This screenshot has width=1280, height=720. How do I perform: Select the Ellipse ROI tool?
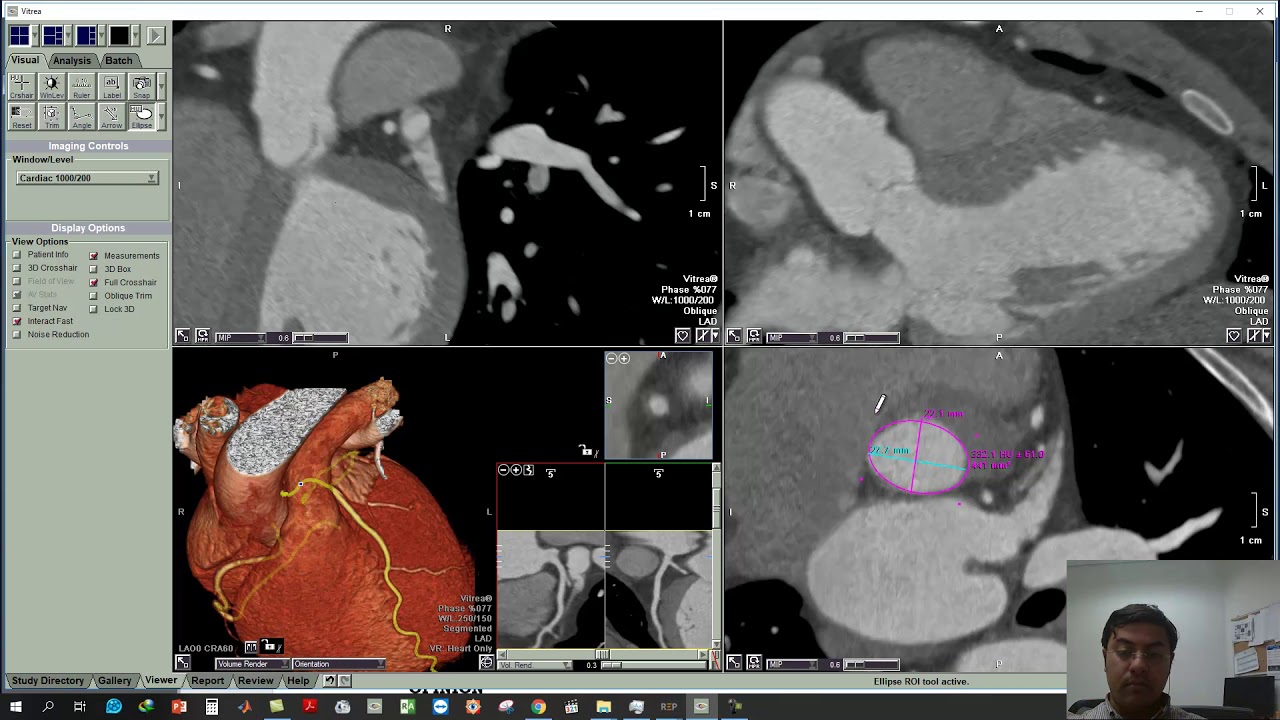(x=141, y=117)
